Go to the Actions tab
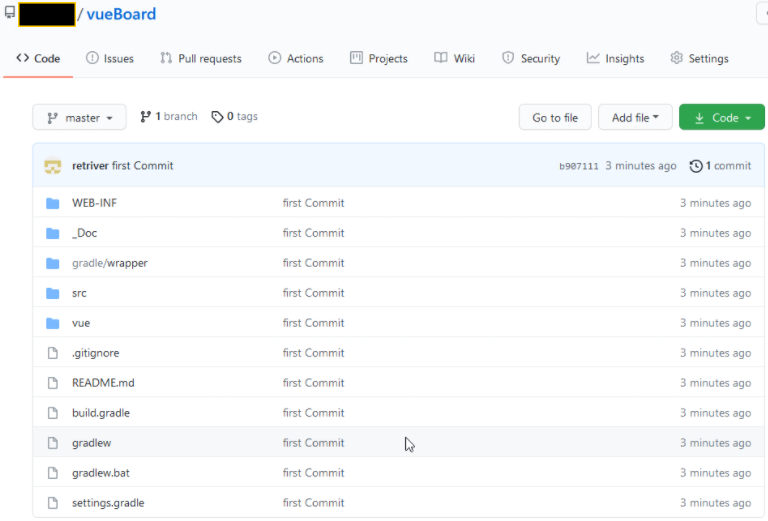768x521 pixels. [x=296, y=58]
